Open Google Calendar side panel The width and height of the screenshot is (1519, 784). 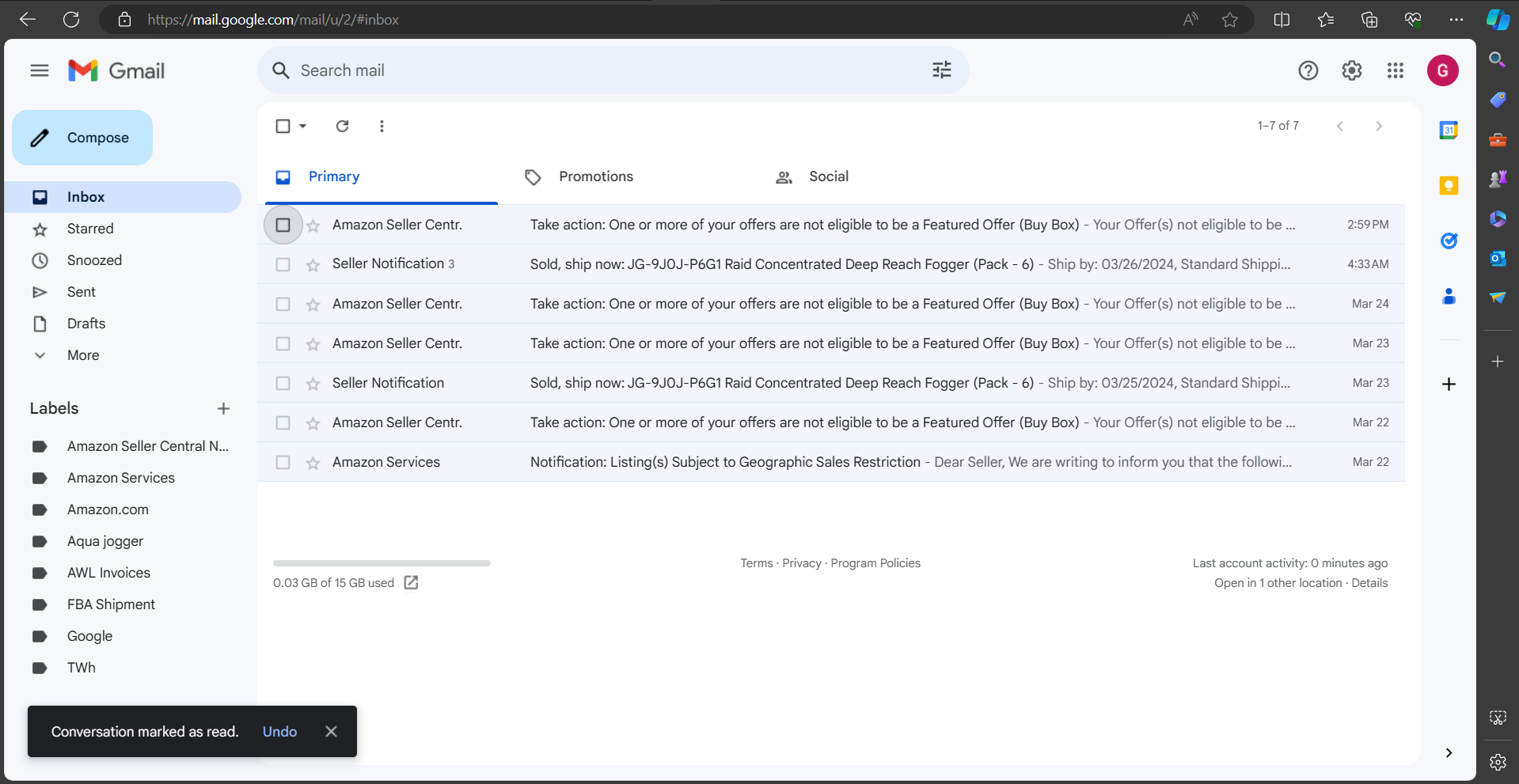tap(1449, 131)
